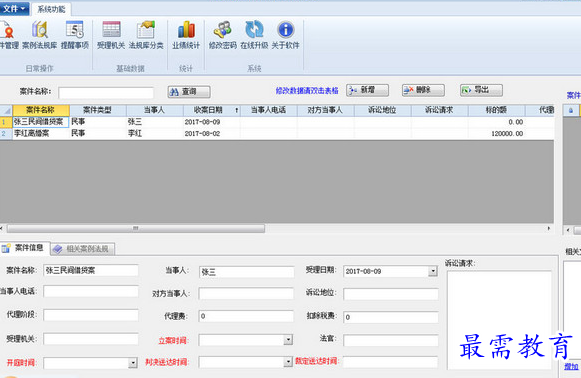This screenshot has width=581, height=378.
Task: Click the 新增 add button
Action: coord(368,90)
